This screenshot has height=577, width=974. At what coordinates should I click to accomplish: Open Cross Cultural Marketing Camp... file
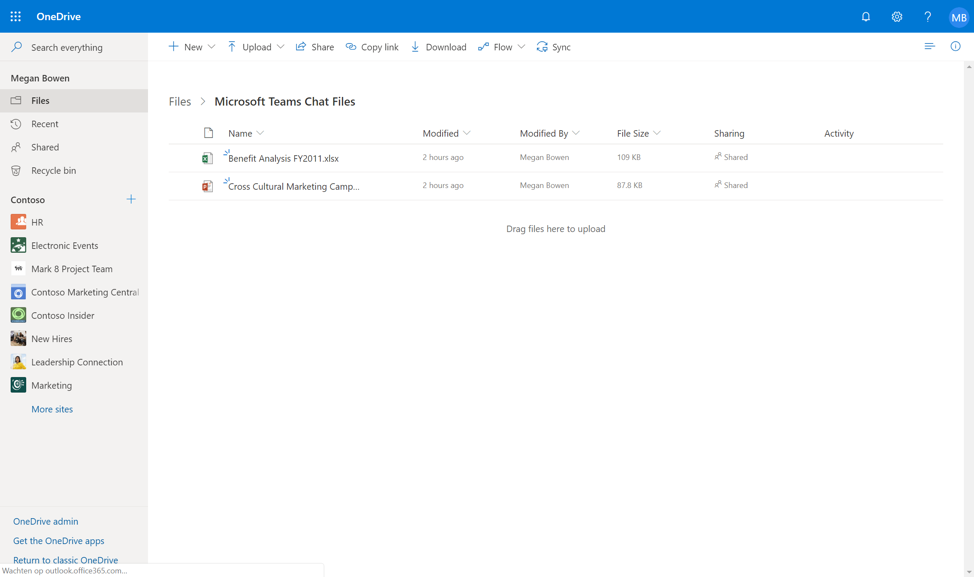coord(294,186)
